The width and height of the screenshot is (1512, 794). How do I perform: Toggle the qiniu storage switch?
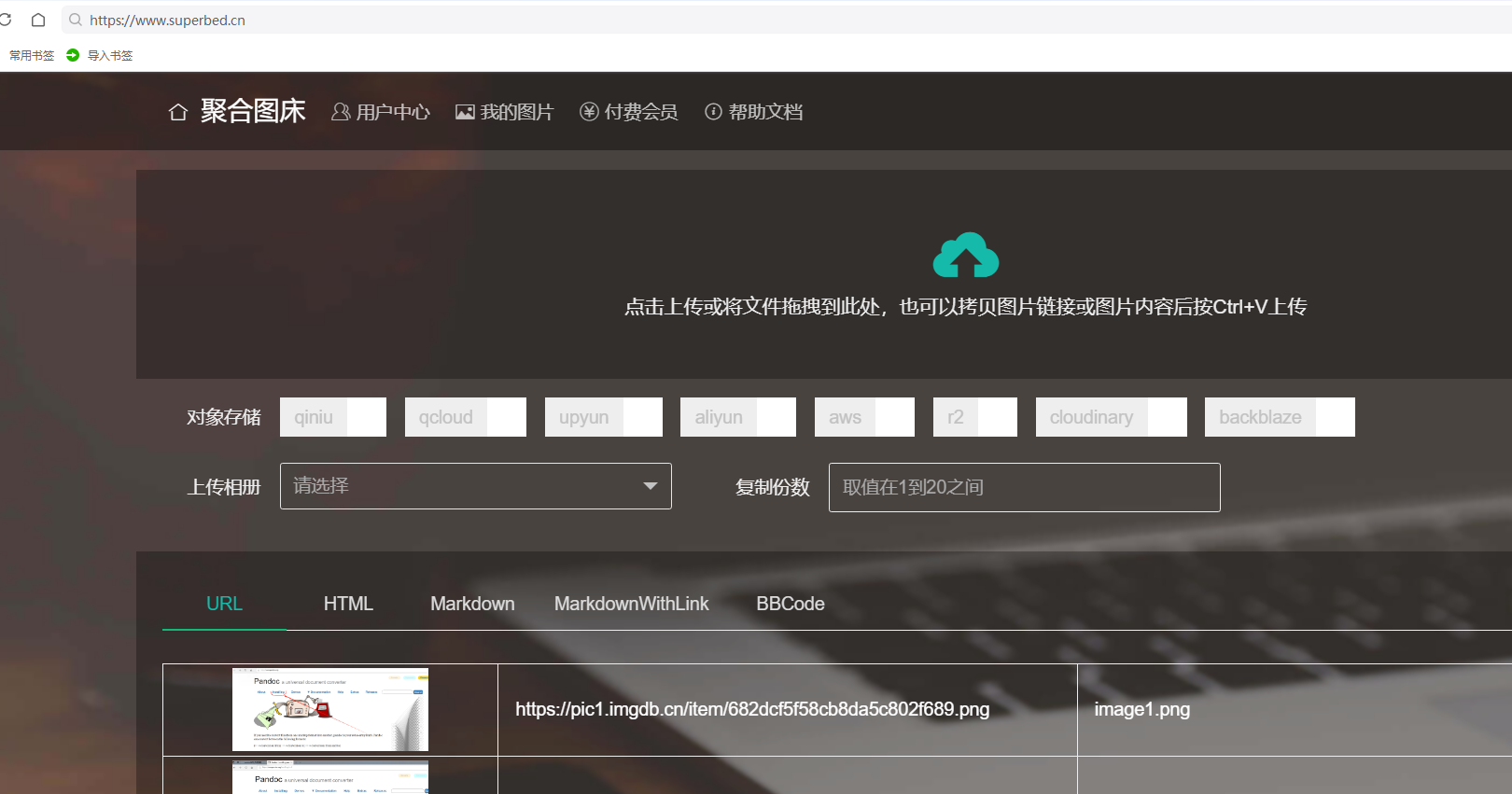[x=333, y=417]
